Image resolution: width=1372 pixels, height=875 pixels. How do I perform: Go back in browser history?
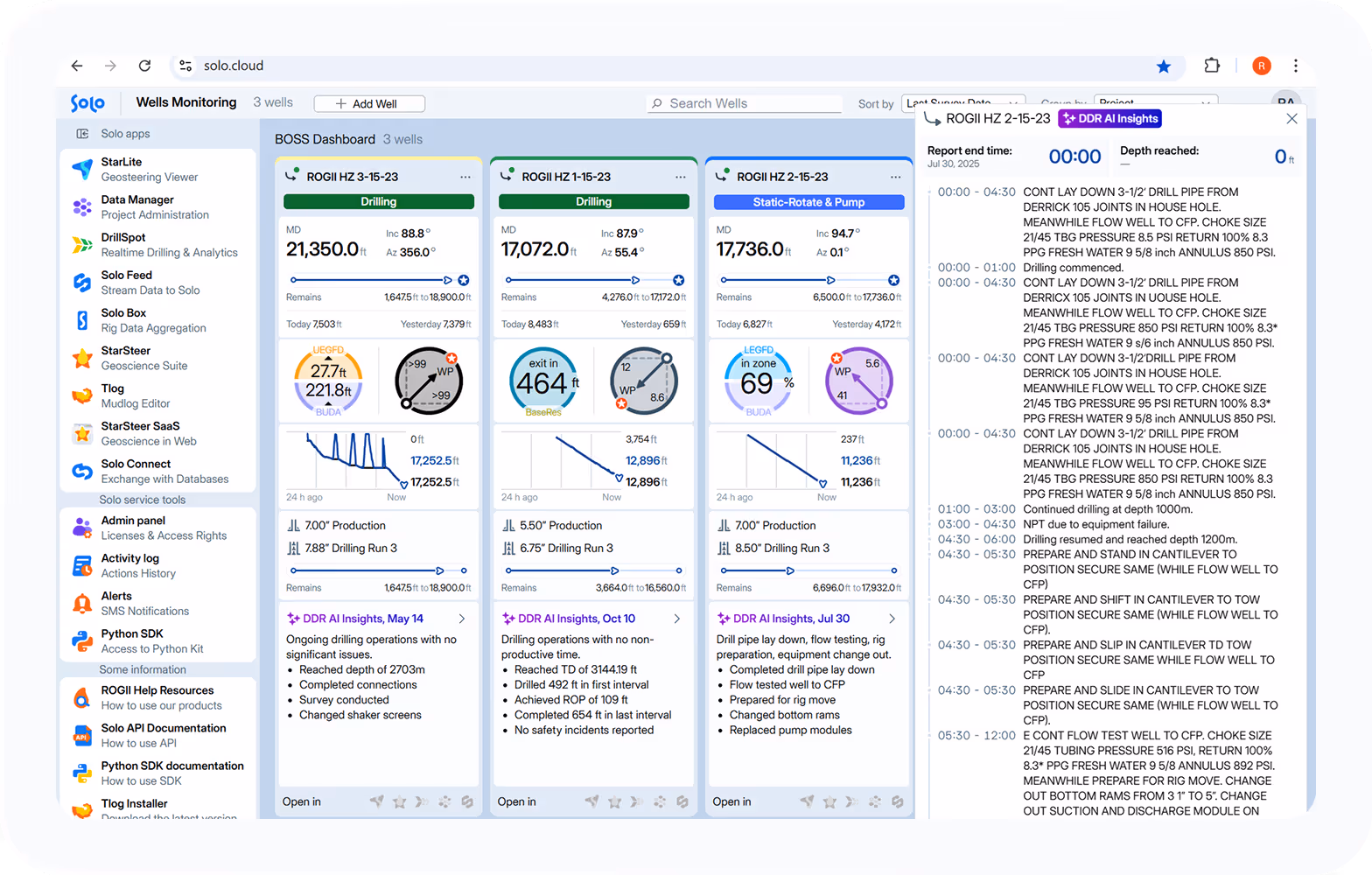pos(77,66)
